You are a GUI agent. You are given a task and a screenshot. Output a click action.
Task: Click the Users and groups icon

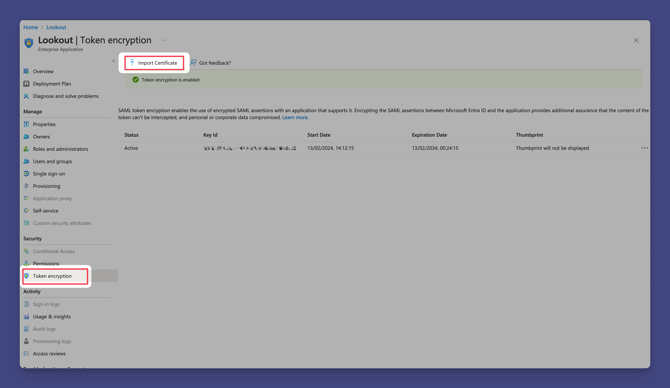tap(26, 162)
